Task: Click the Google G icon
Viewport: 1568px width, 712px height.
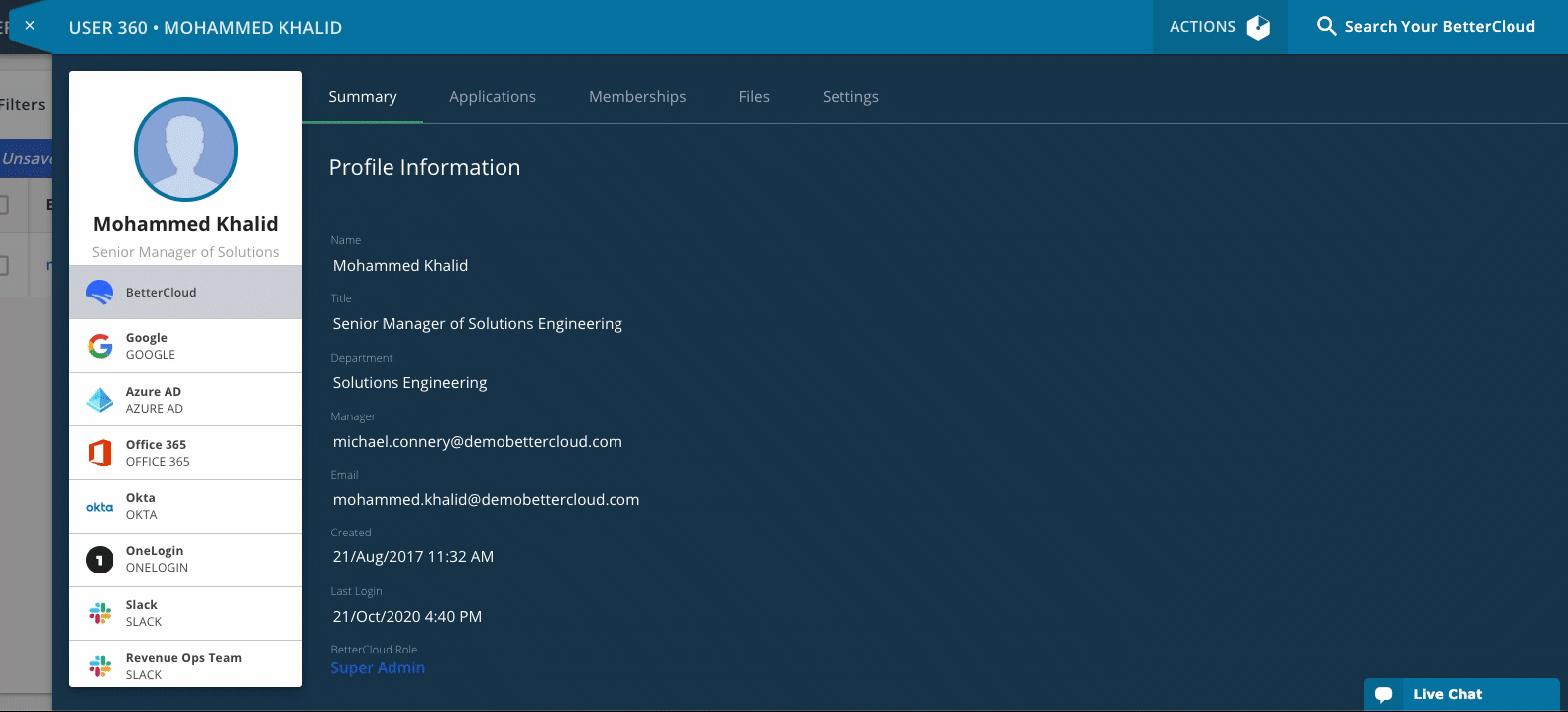Action: pyautogui.click(x=100, y=346)
